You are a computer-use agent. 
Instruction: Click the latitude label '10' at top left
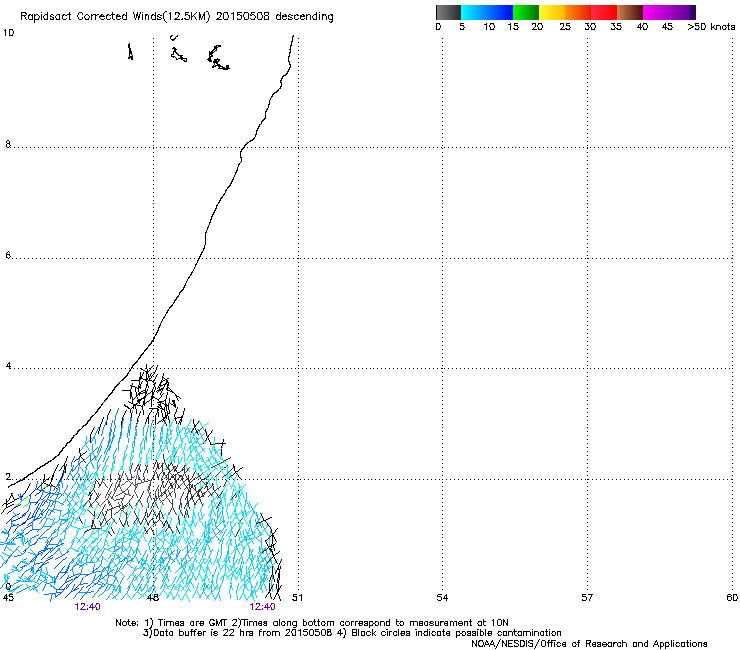coord(8,33)
